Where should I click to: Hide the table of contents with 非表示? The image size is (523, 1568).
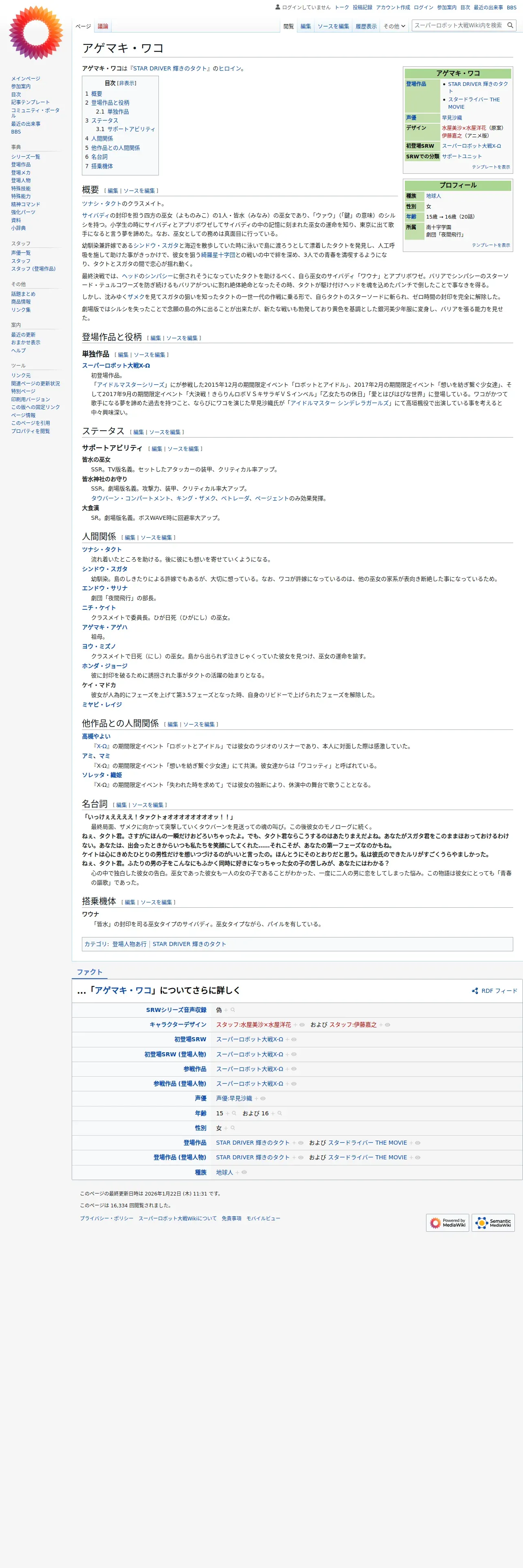[127, 83]
